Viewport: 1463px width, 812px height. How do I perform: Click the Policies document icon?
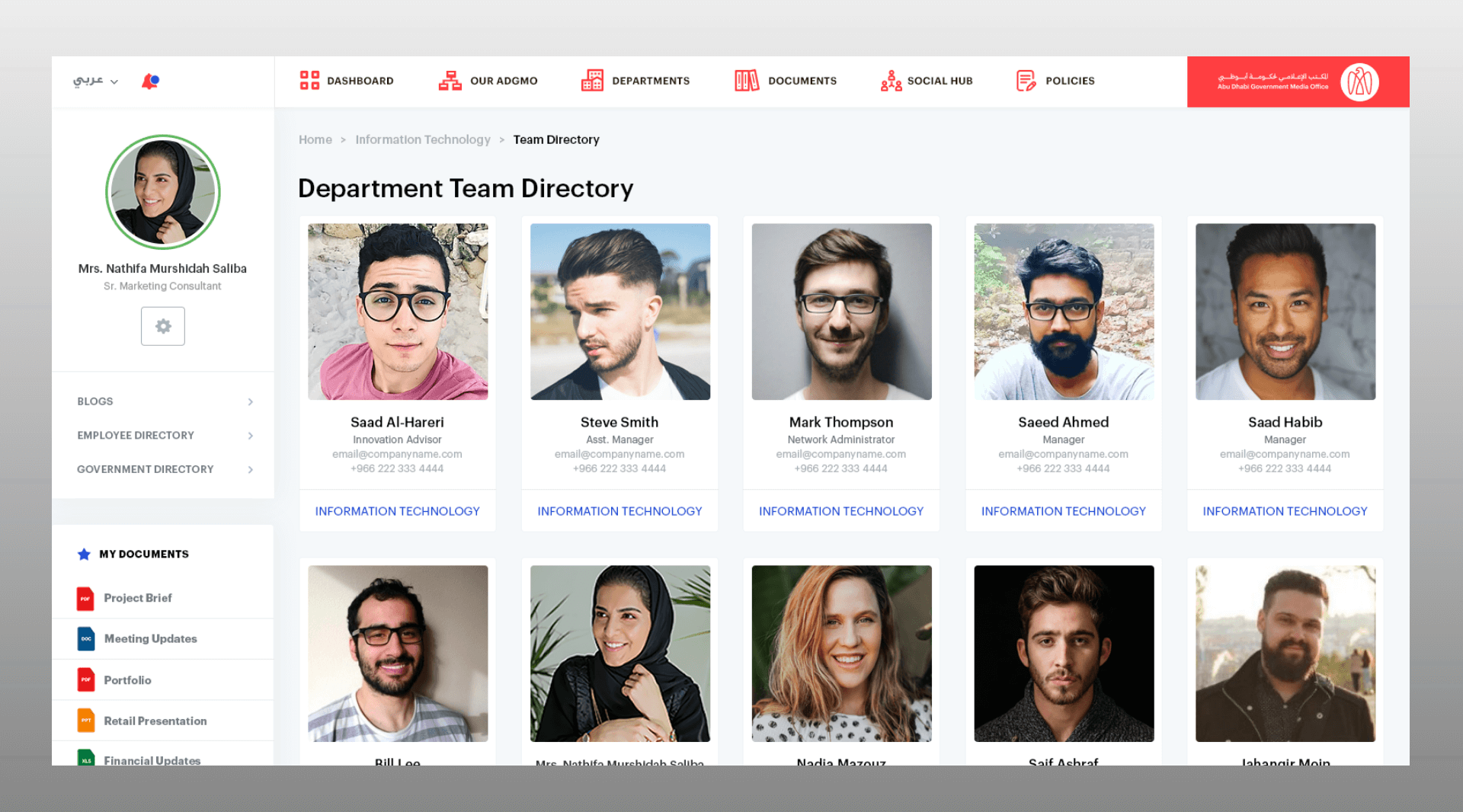[x=1026, y=80]
